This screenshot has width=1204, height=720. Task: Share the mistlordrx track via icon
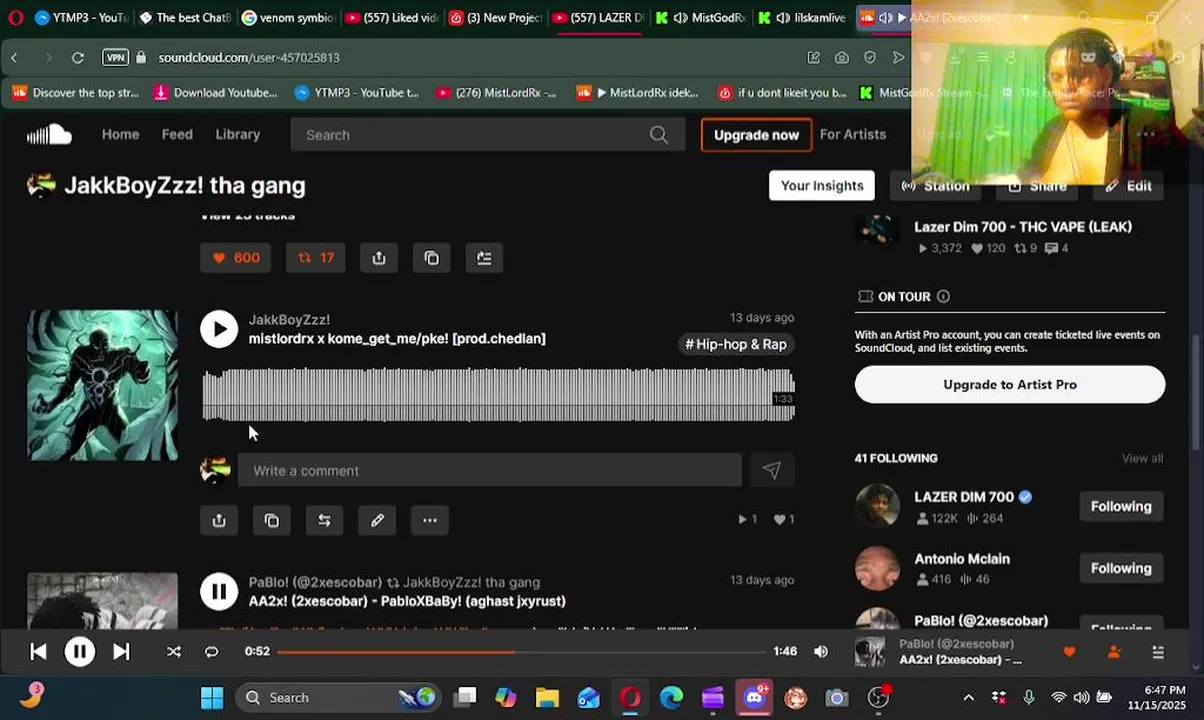219,520
